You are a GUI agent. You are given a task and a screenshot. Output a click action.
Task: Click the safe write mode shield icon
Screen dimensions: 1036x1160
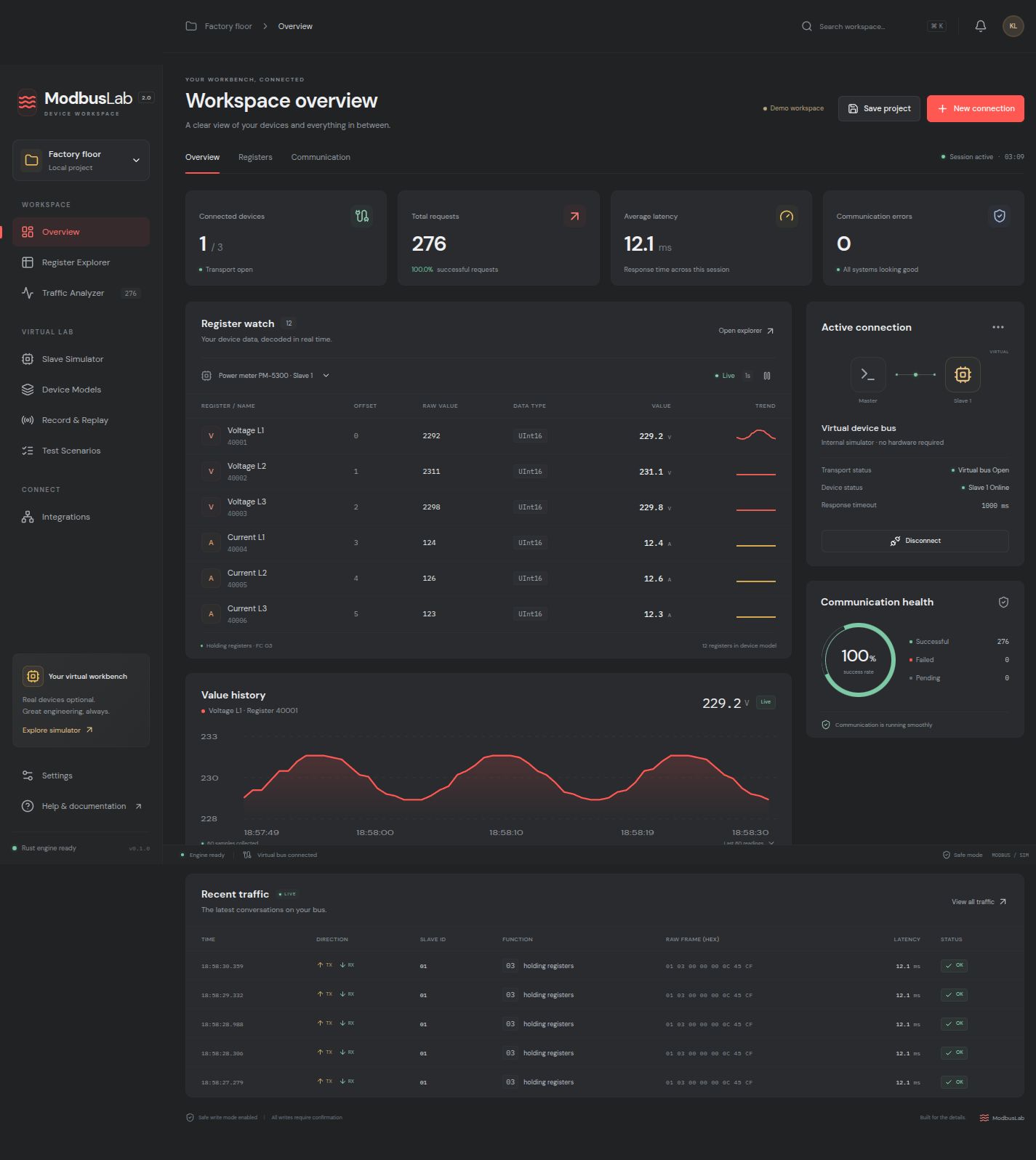coord(190,1117)
